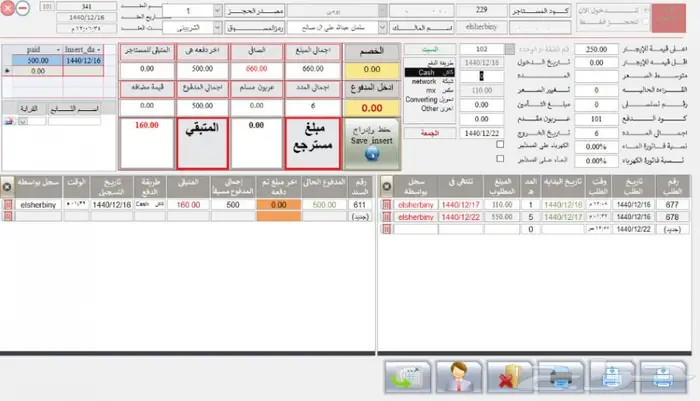Open the يومي rental type dropdown
Screen dimensions: 700x401
[x=383, y=11]
